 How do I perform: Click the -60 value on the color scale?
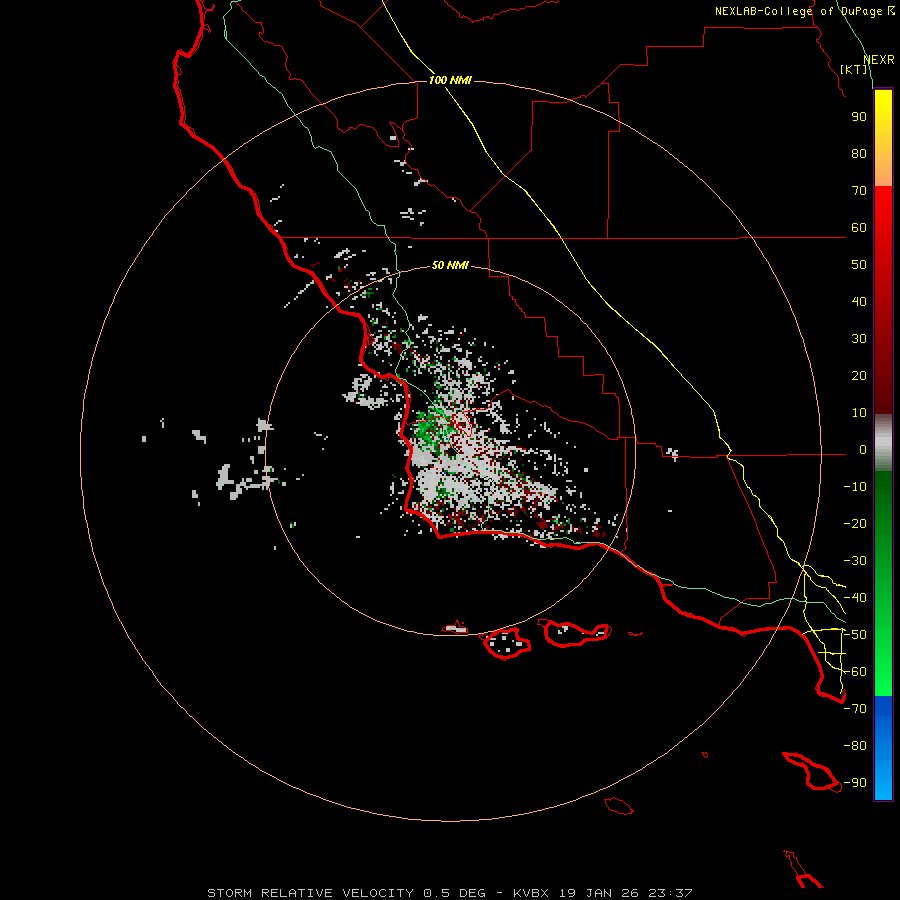(x=855, y=672)
